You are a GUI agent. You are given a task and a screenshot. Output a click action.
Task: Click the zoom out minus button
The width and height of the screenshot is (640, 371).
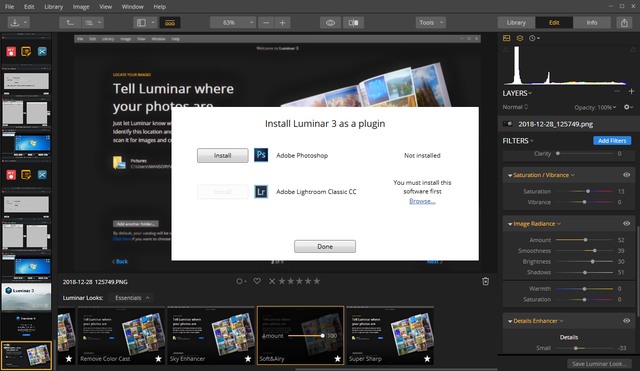[266, 22]
